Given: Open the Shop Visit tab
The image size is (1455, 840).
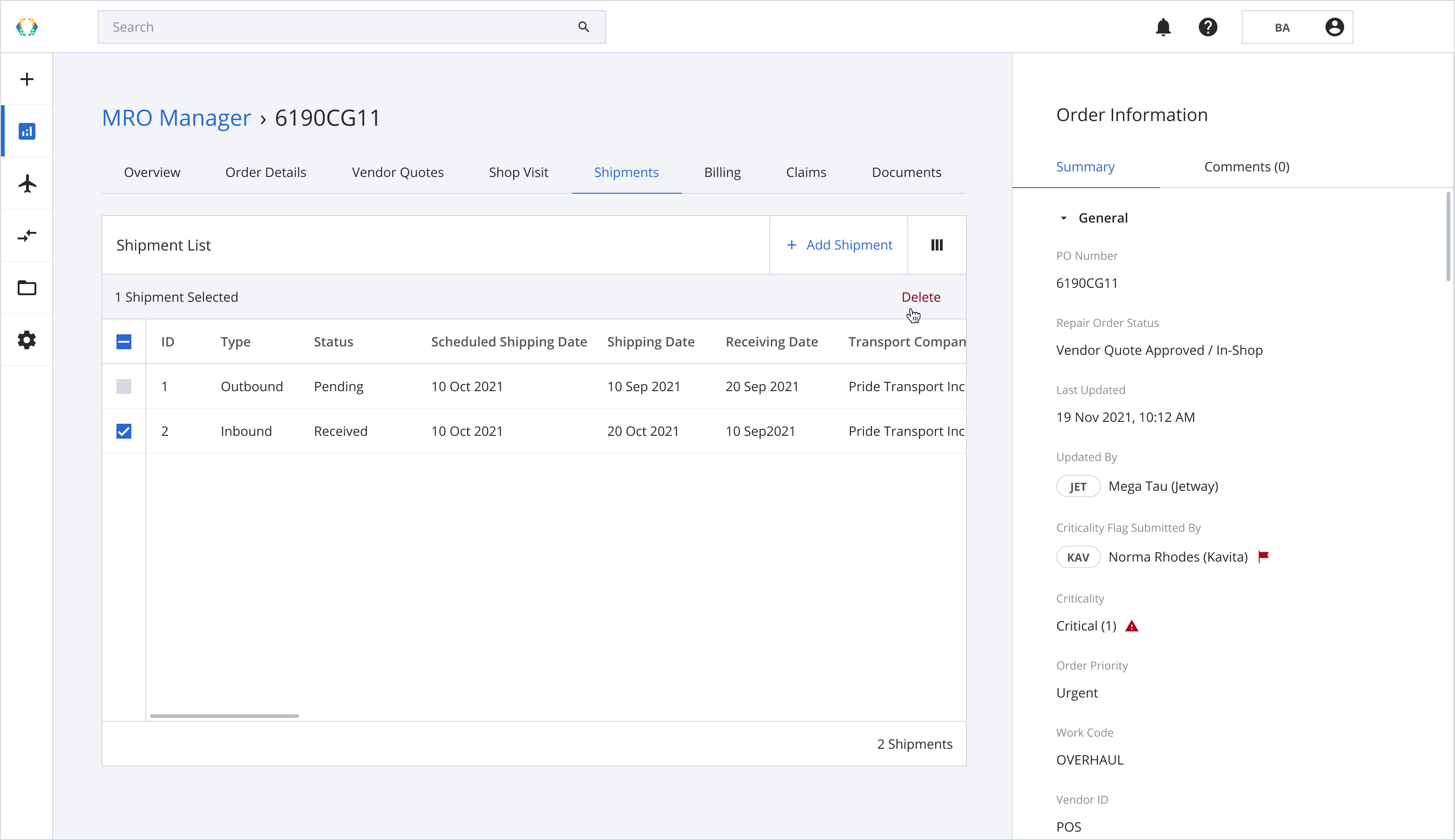Looking at the screenshot, I should pyautogui.click(x=518, y=172).
